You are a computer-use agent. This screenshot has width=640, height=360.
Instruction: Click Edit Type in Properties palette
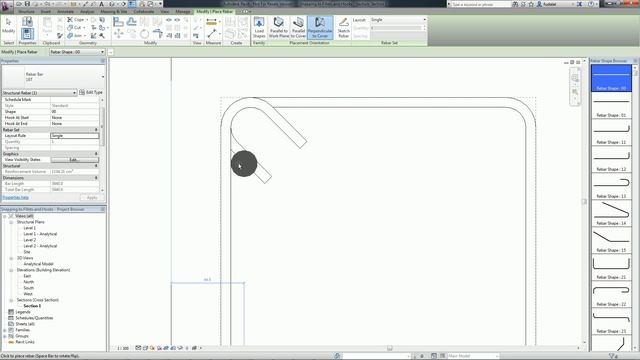pos(91,93)
